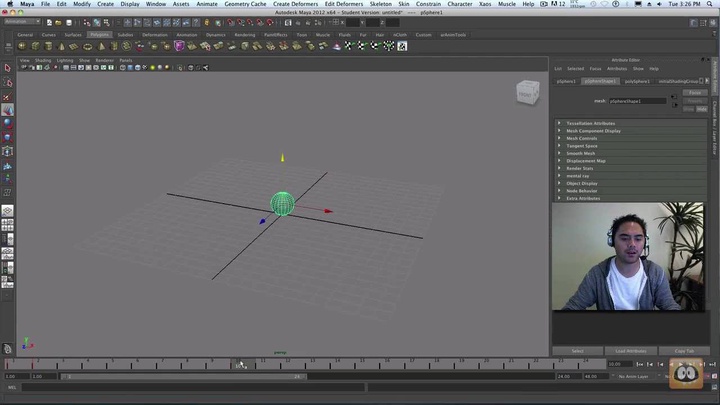
Task: Select the Select tool arrow in toolbox
Action: tap(7, 68)
